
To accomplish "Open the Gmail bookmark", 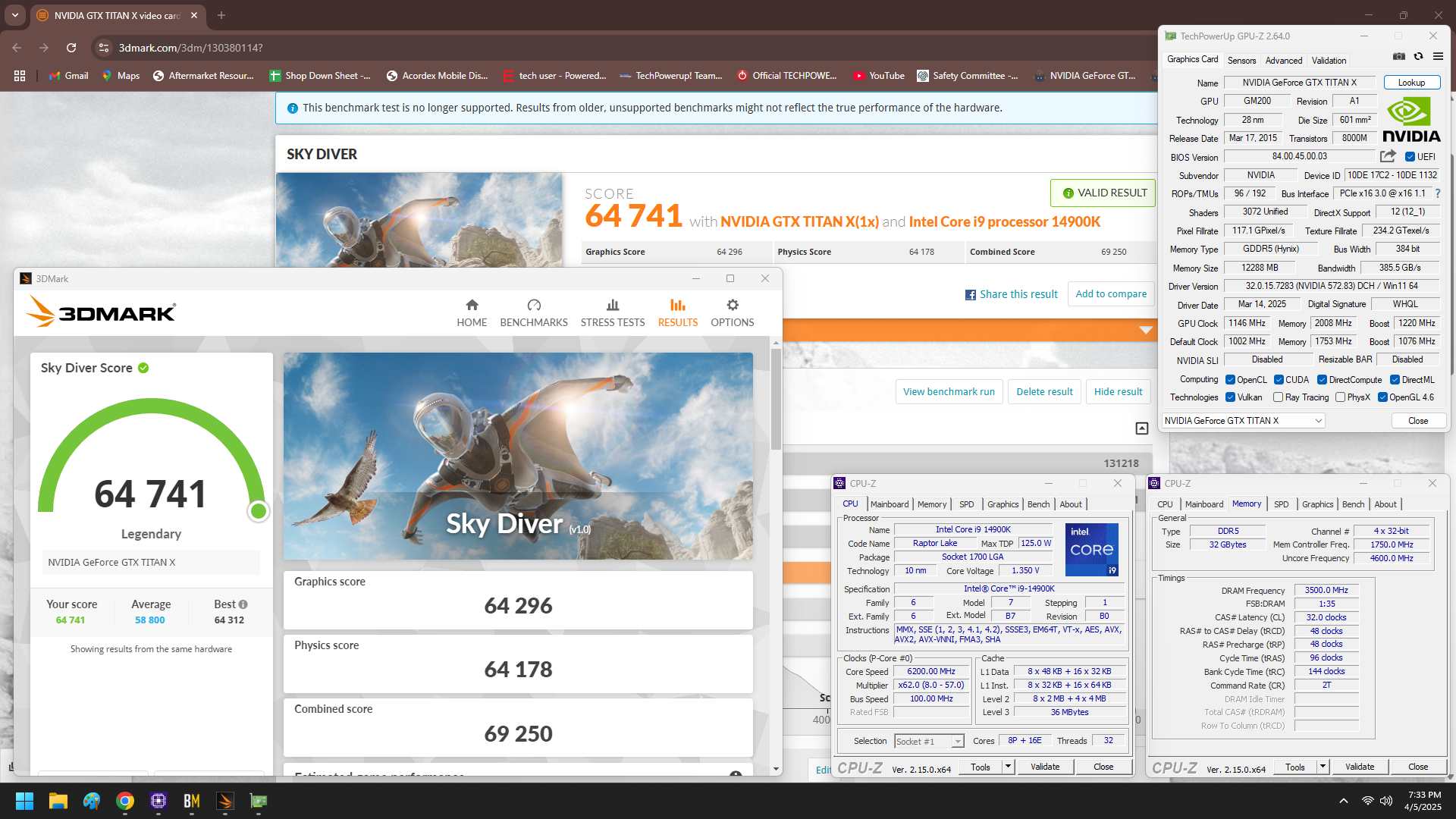I will click(68, 76).
